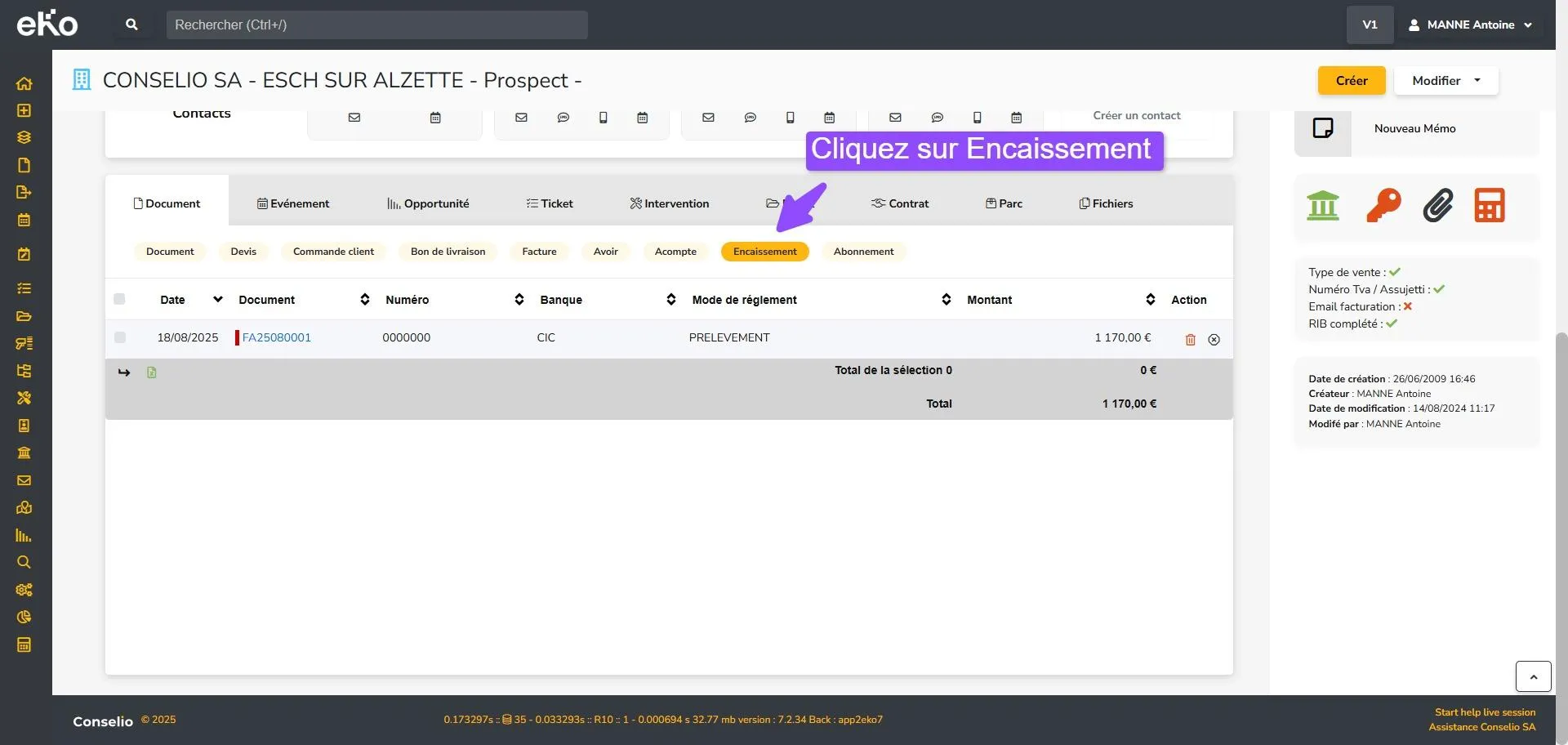Open the Opportunité tab

[x=428, y=203]
